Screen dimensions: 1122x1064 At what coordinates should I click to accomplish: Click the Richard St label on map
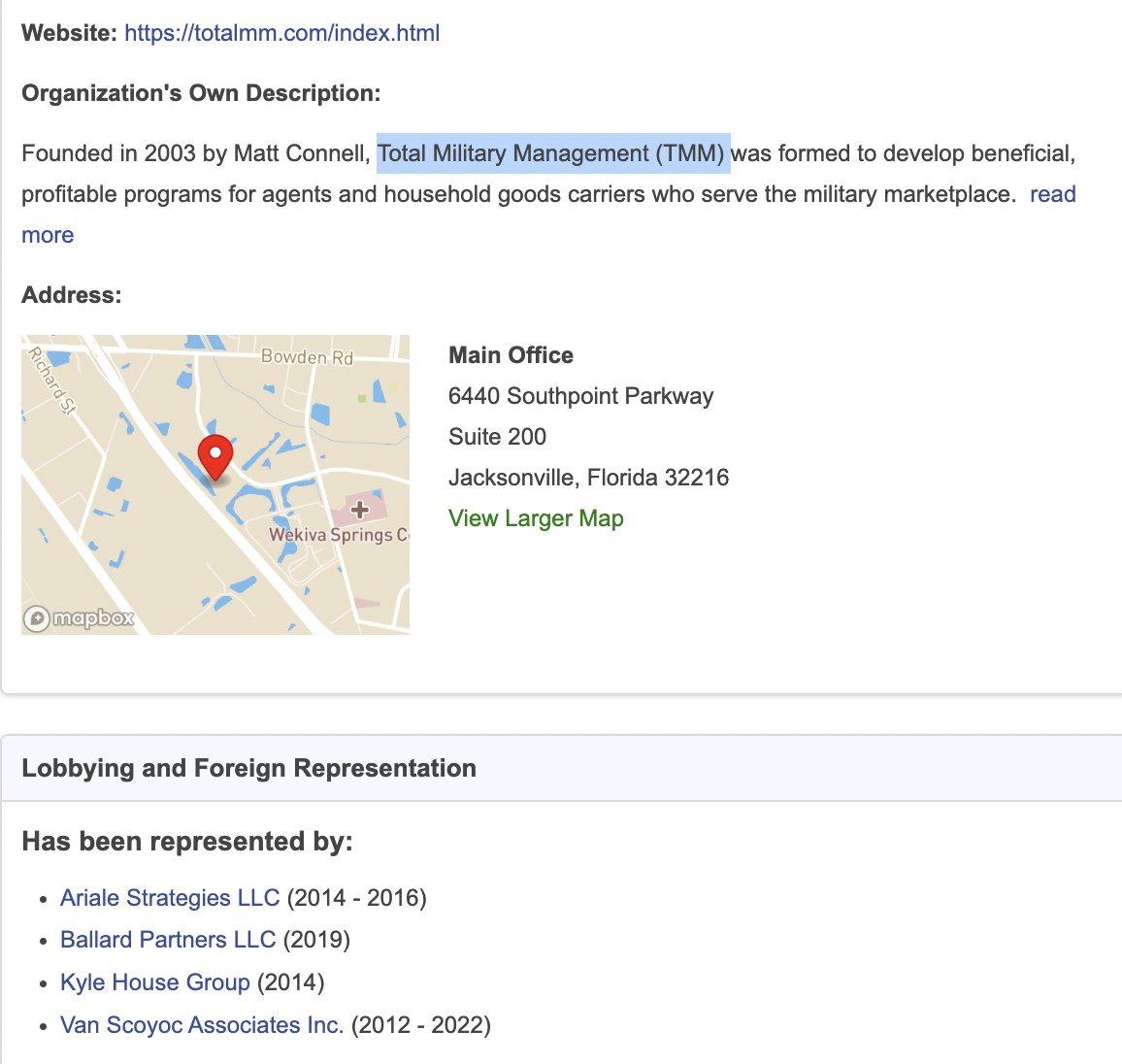(x=51, y=380)
